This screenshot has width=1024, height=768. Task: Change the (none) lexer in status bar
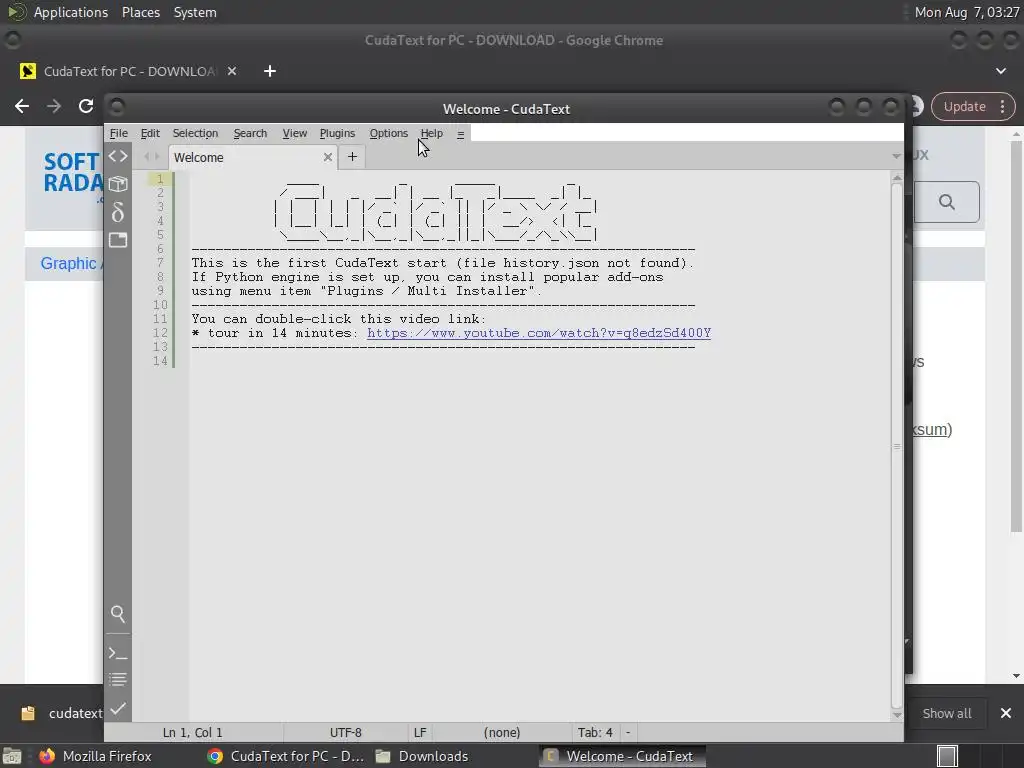pos(502,733)
